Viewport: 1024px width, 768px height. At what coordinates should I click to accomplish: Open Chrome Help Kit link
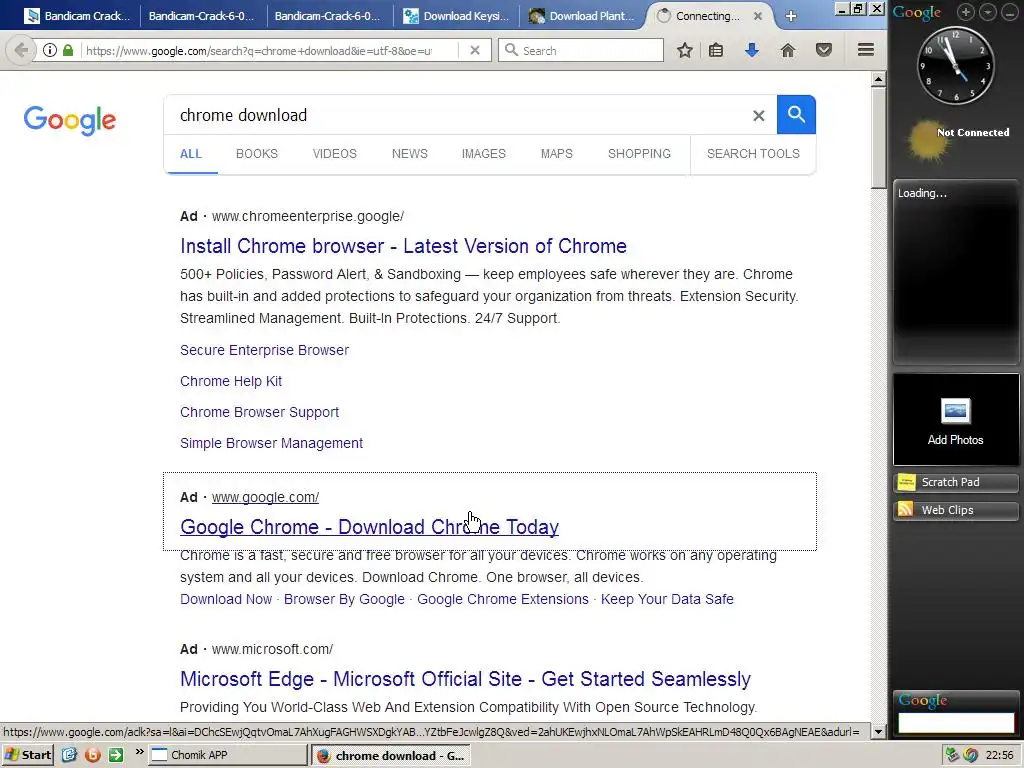(231, 381)
